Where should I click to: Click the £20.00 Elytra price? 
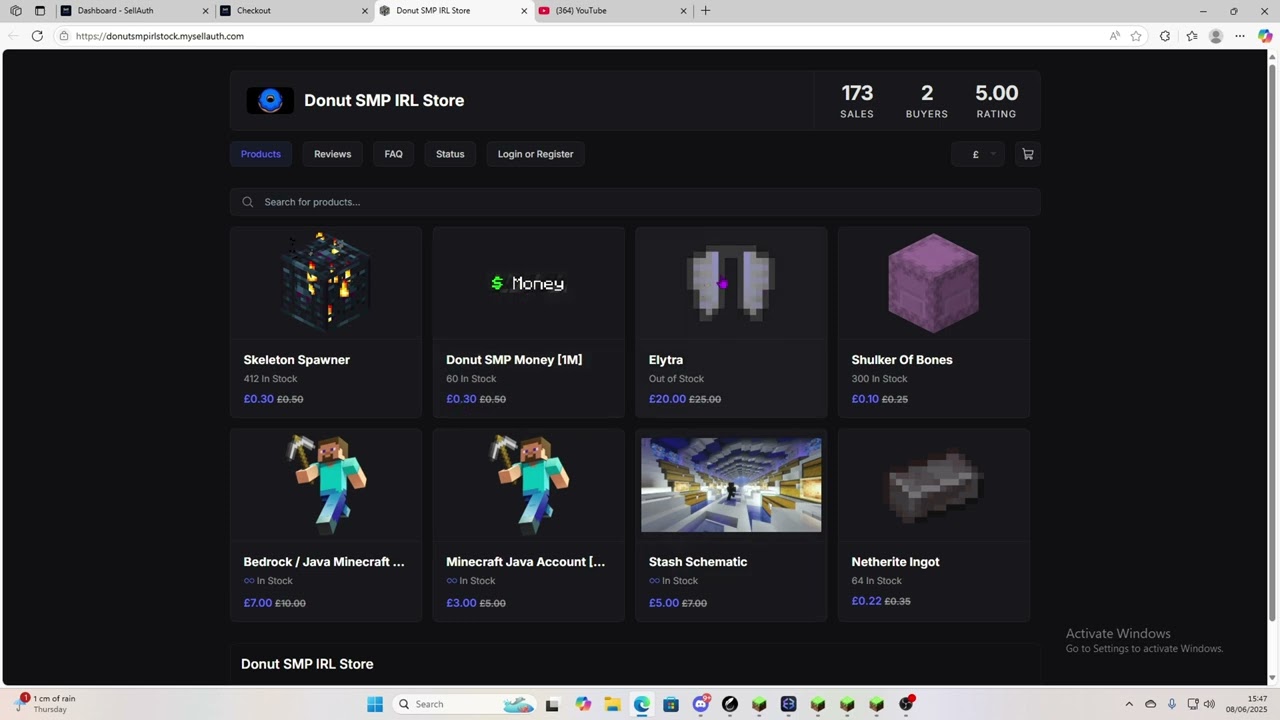pos(667,399)
